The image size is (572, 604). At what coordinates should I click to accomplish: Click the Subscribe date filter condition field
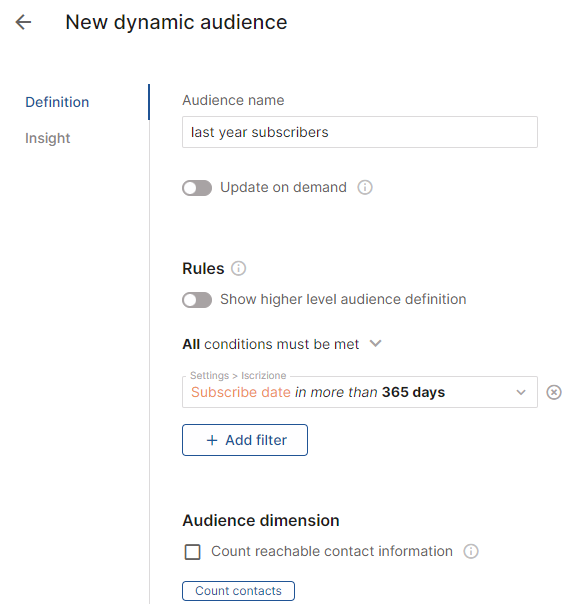(x=360, y=392)
